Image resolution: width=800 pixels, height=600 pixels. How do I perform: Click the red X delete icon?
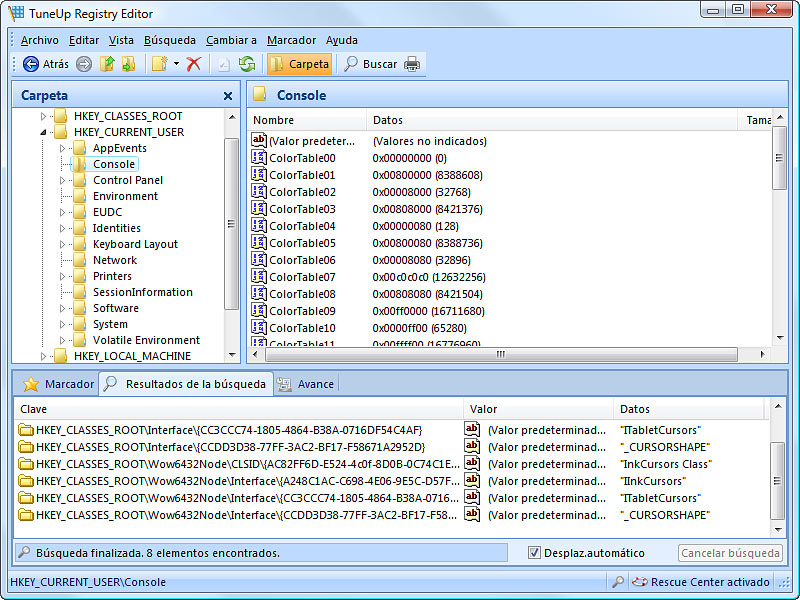click(x=194, y=64)
